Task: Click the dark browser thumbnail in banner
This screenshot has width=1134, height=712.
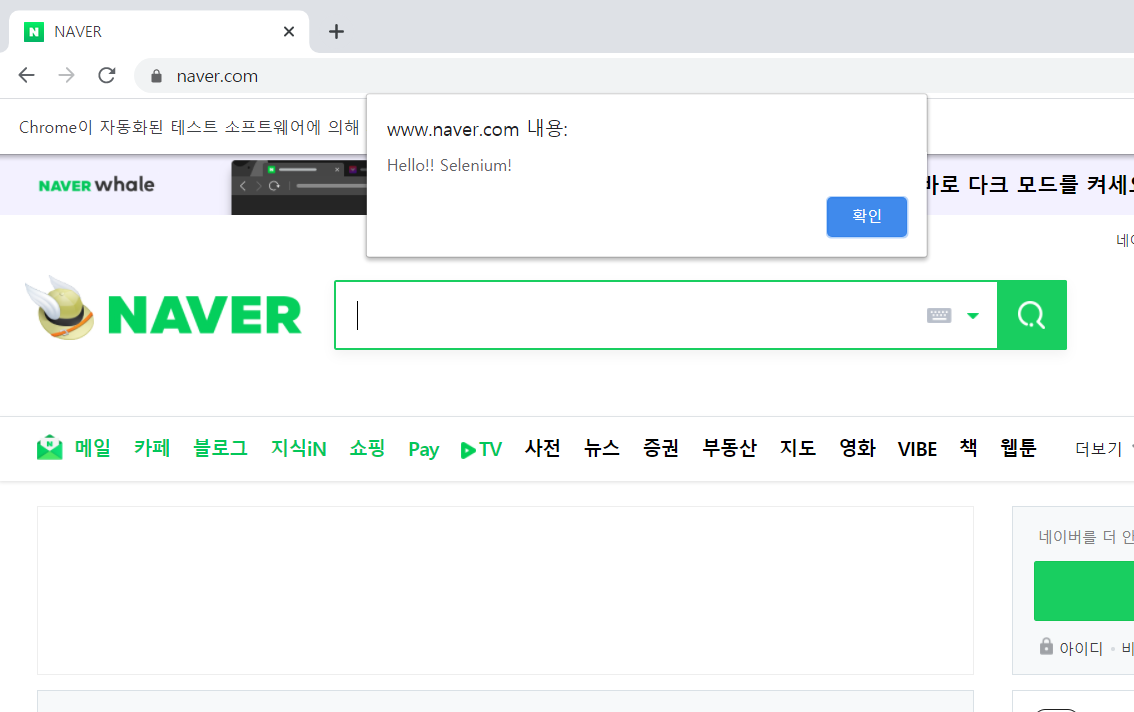Action: click(299, 187)
